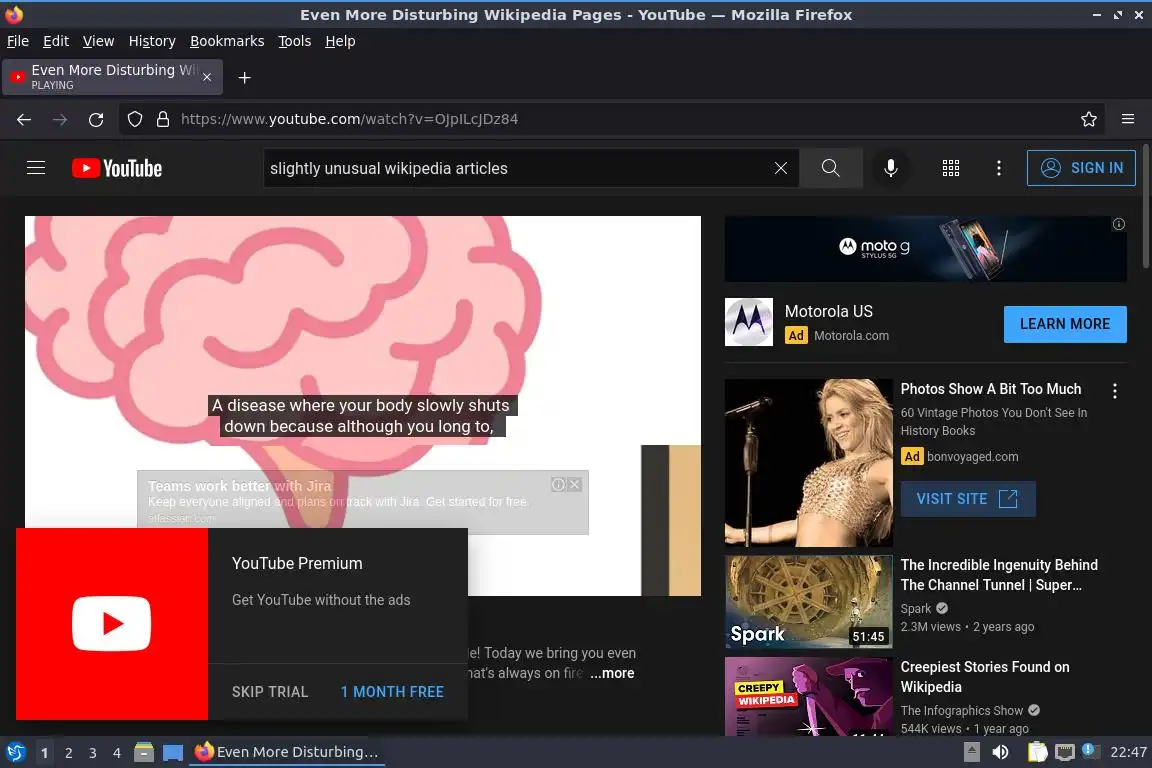The image size is (1152, 768).
Task: Open Teams work better with Jira ad
Action: pos(240,486)
